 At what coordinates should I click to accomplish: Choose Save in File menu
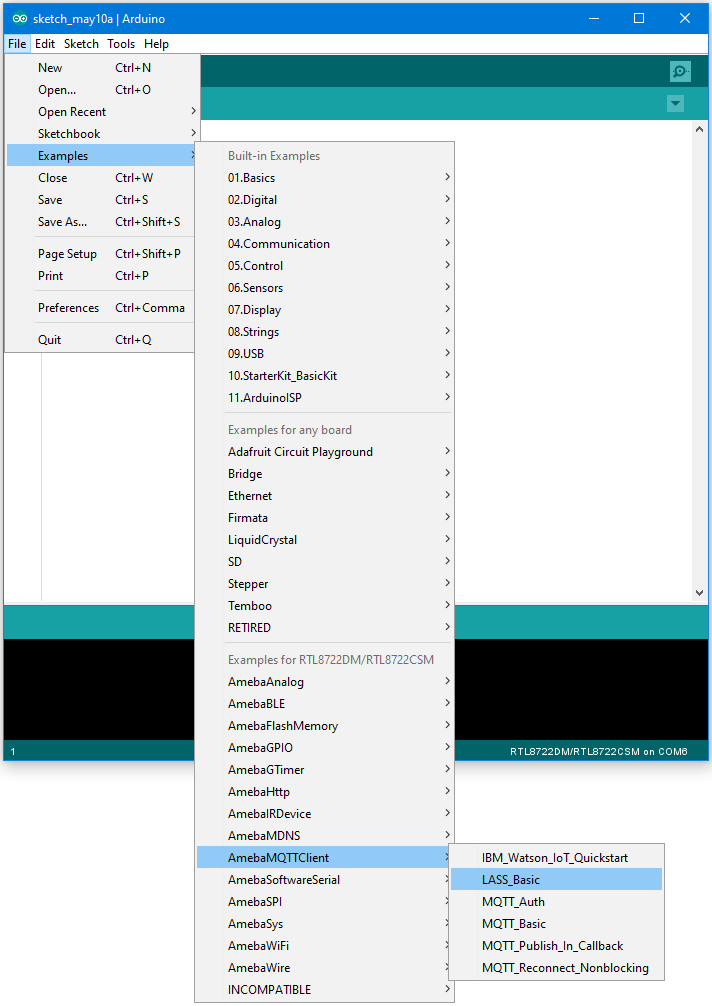tap(101, 200)
